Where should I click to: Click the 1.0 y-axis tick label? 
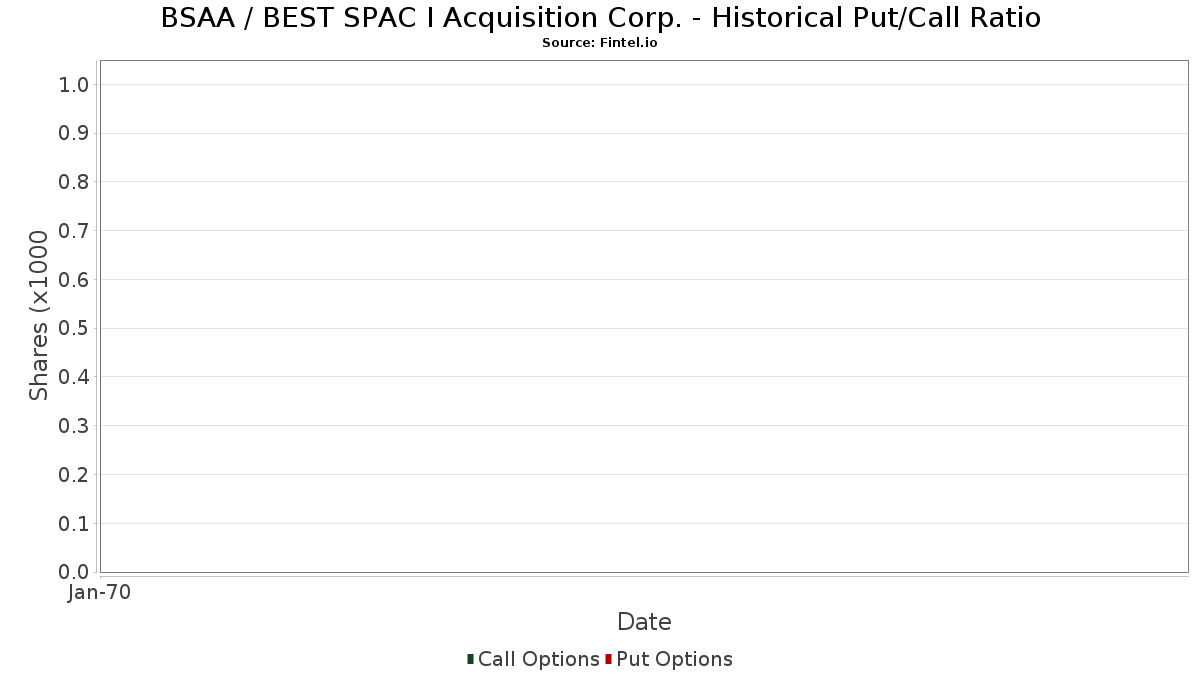[74, 85]
